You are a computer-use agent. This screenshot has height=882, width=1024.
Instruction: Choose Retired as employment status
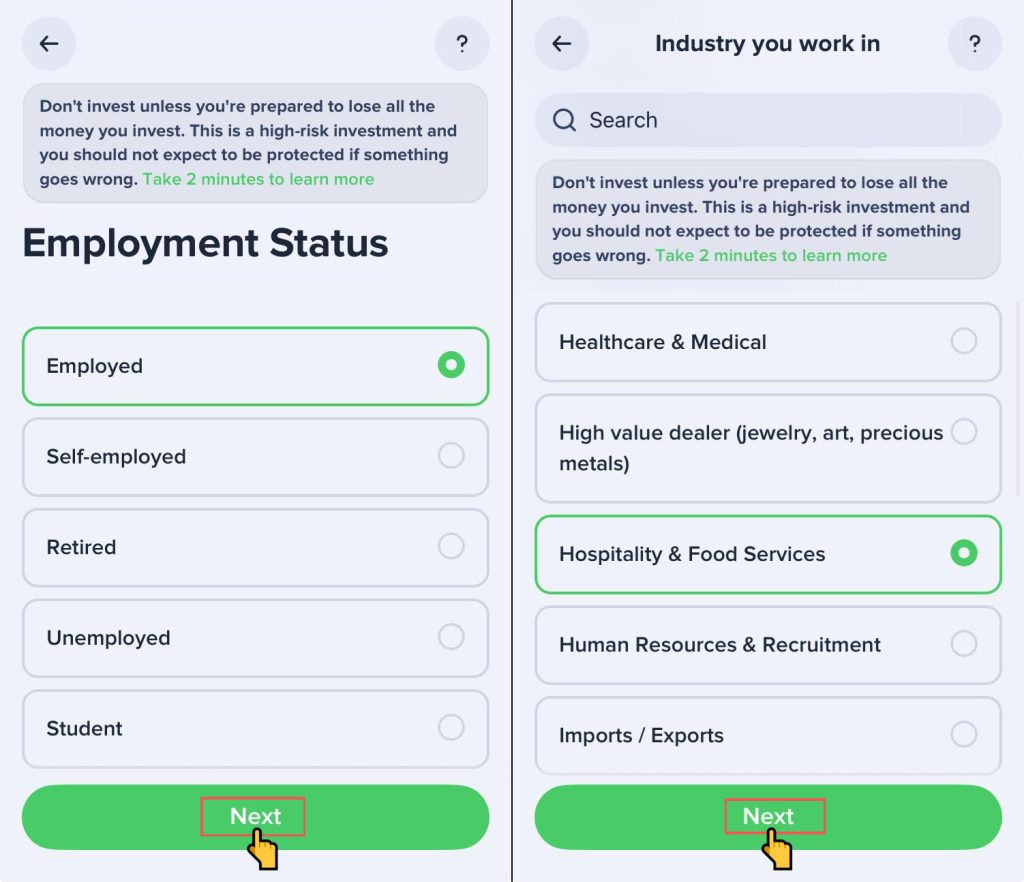451,547
